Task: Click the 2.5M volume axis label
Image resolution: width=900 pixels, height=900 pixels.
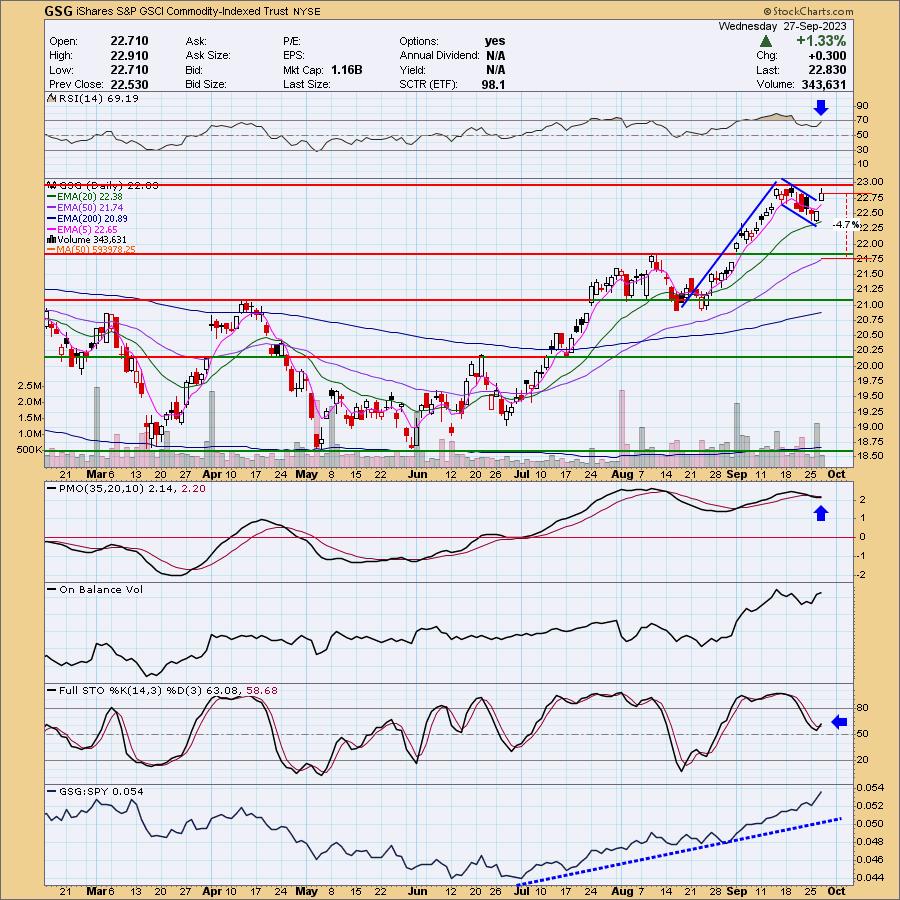Action: (x=29, y=385)
